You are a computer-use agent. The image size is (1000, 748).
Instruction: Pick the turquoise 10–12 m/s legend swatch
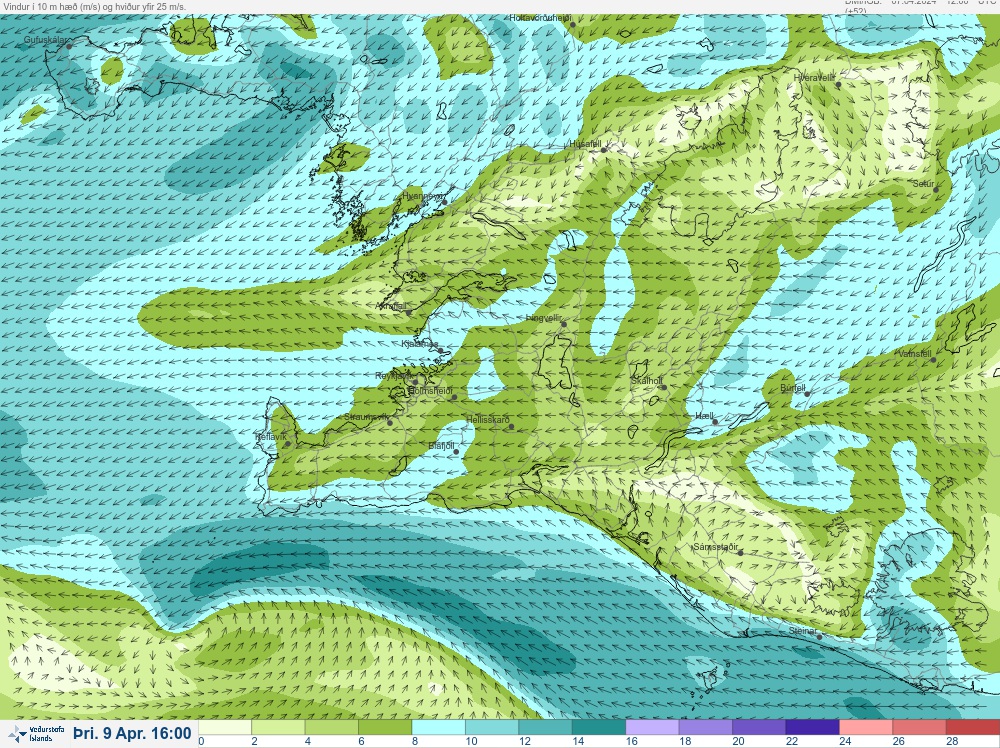coord(492,728)
